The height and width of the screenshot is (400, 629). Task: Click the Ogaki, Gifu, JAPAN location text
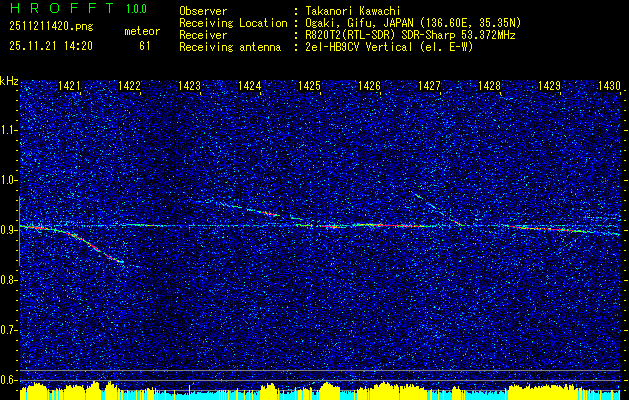[x=413, y=23]
